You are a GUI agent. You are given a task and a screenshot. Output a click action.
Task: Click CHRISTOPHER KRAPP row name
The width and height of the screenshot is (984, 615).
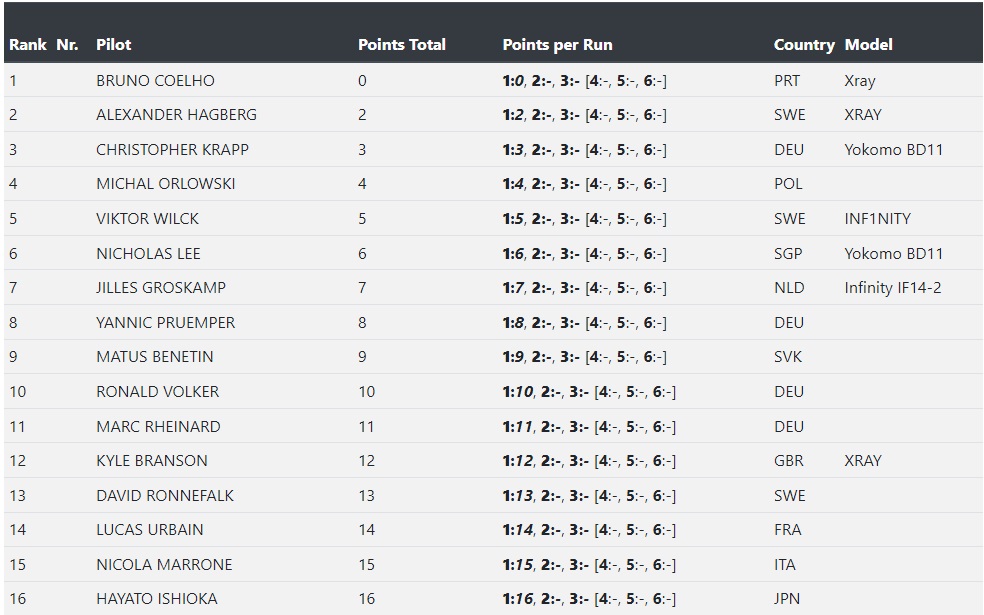point(173,149)
